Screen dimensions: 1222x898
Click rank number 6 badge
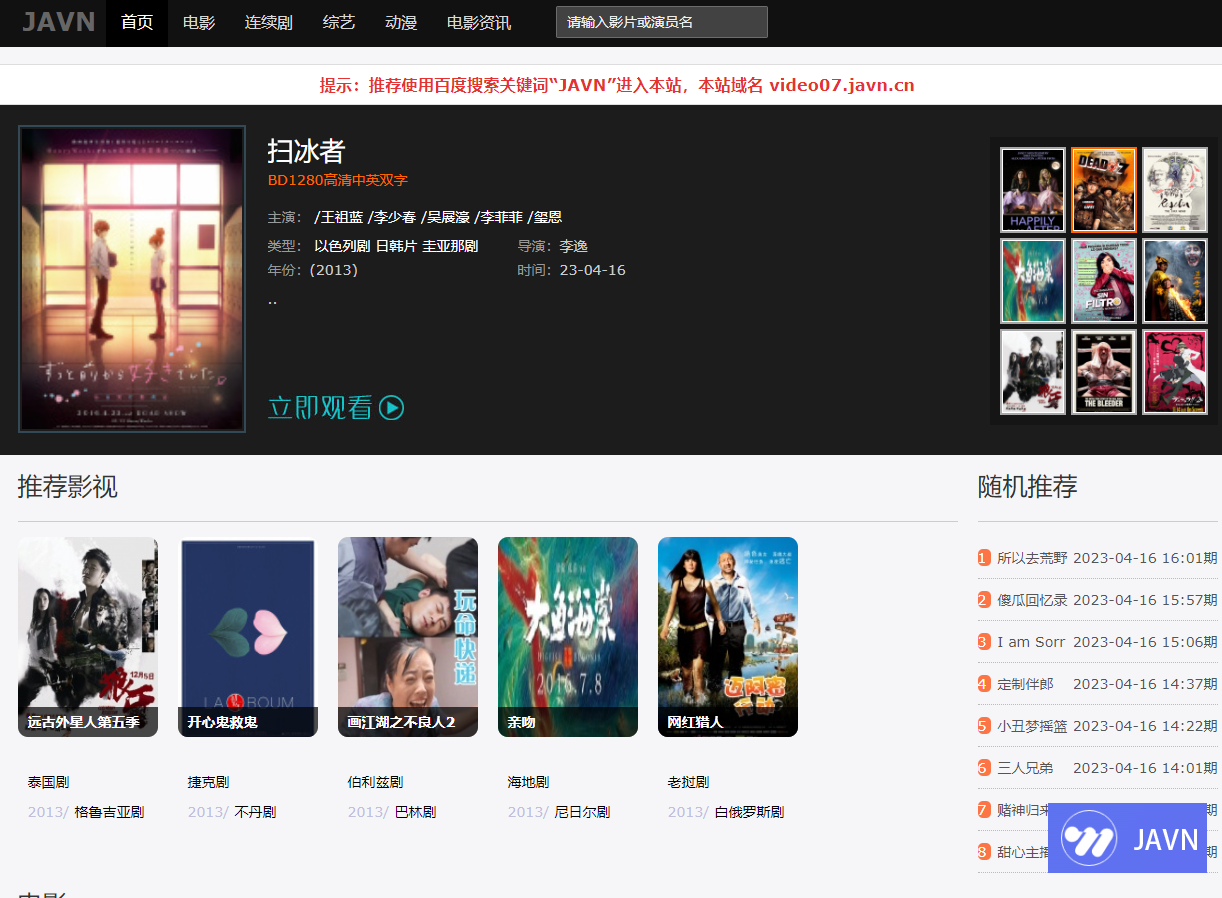pyautogui.click(x=984, y=768)
